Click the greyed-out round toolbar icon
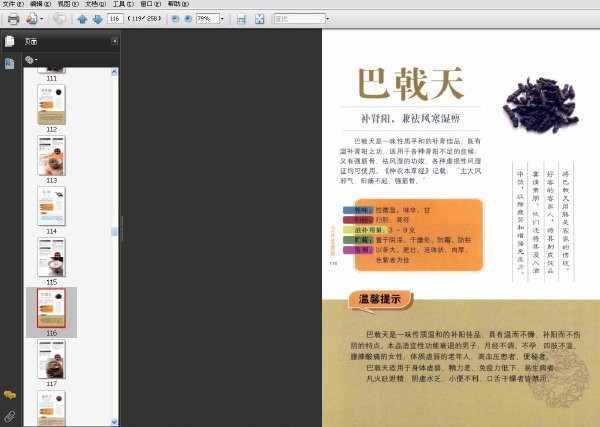Viewport: 600px width, 427px height. (59, 18)
